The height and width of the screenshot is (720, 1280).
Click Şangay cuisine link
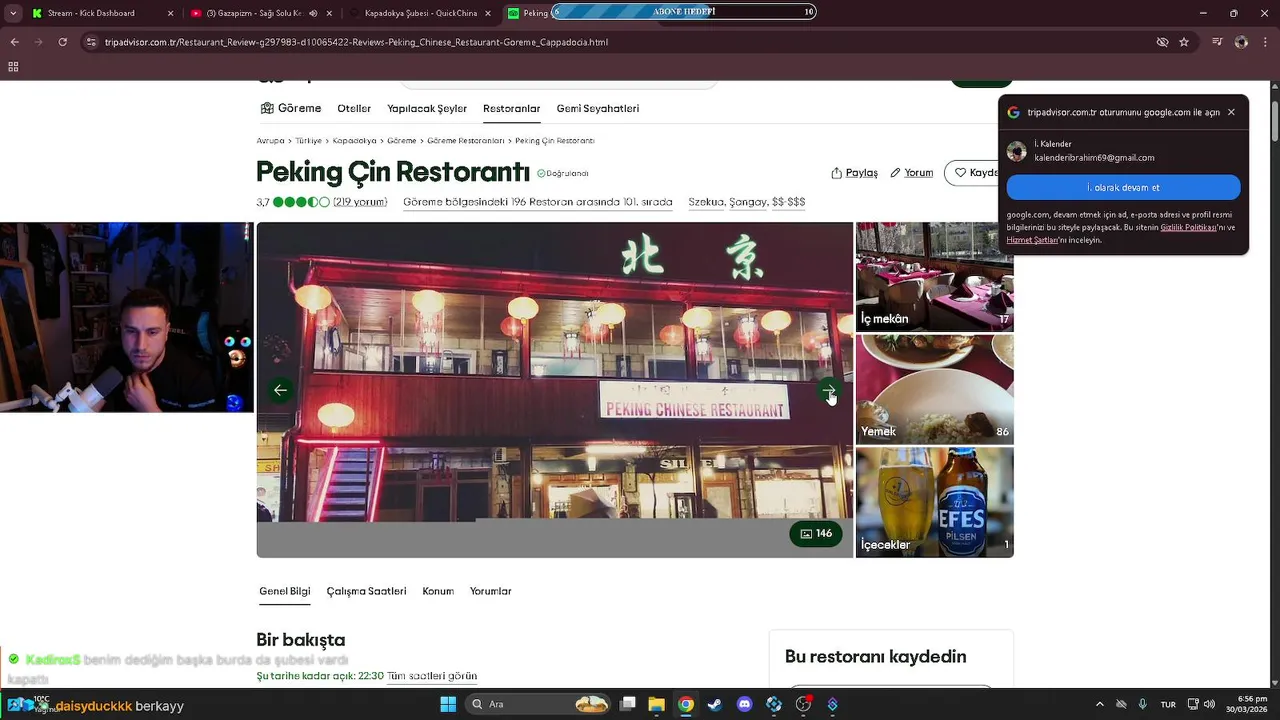click(x=747, y=202)
